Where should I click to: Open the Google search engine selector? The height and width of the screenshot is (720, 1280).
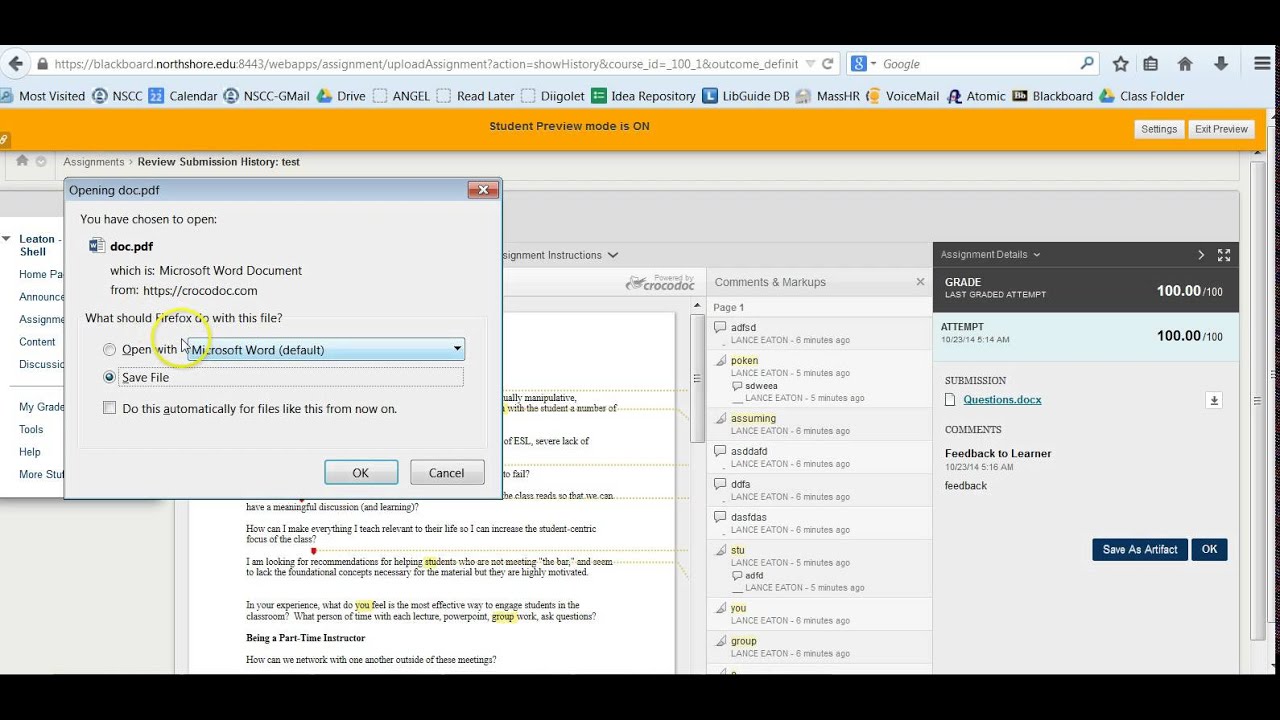click(864, 64)
